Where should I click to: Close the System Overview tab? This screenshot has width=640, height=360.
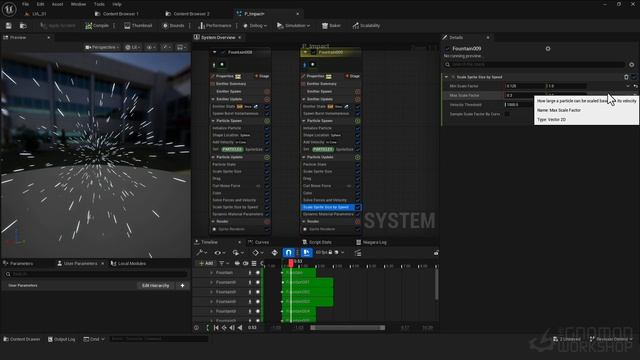coord(240,38)
